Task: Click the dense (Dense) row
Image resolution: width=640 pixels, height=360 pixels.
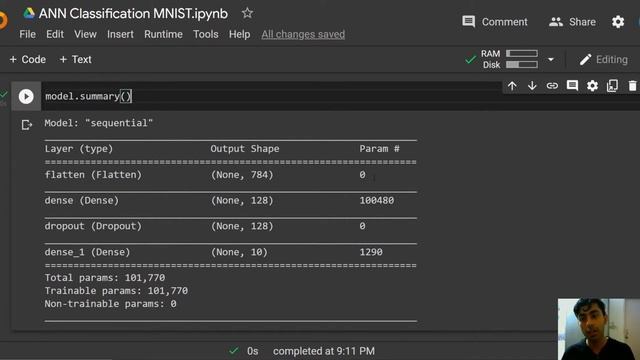Action: [231, 200]
